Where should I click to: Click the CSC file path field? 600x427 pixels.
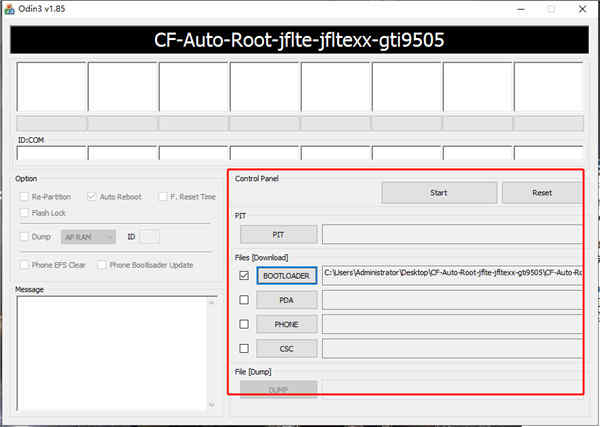pos(452,349)
